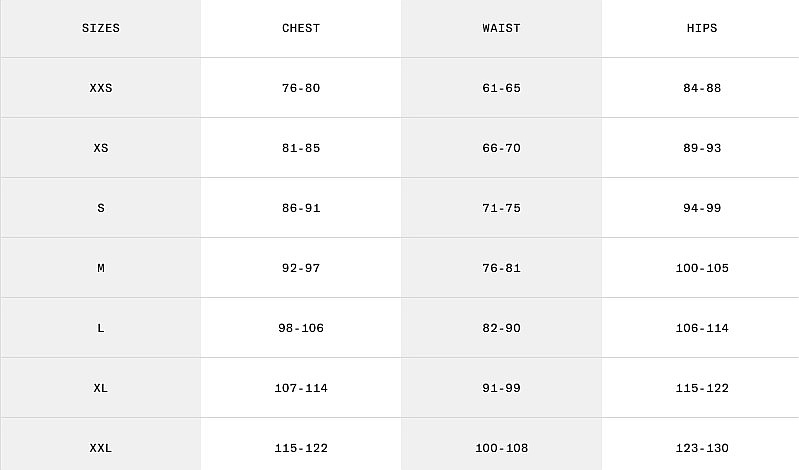
Task: Click the M hips value 100-105
Action: coord(701,268)
